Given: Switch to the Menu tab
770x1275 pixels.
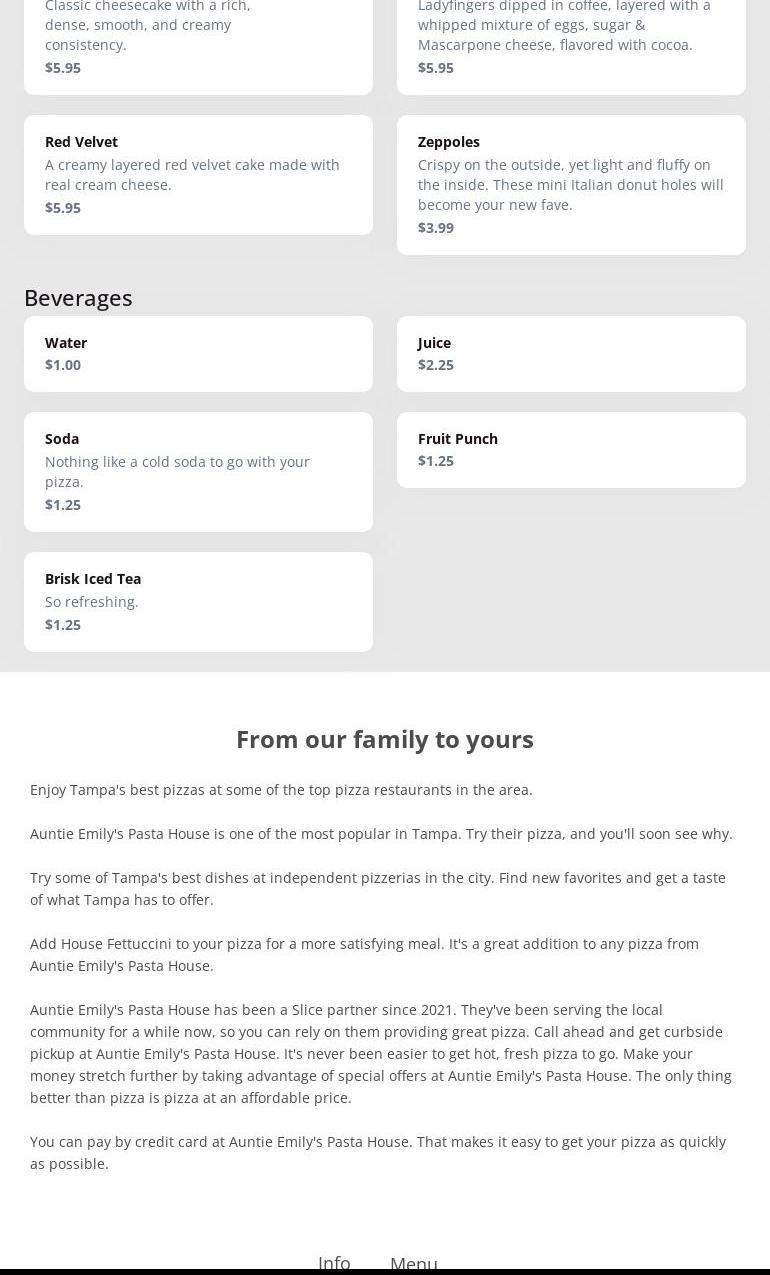Looking at the screenshot, I should tap(414, 1262).
